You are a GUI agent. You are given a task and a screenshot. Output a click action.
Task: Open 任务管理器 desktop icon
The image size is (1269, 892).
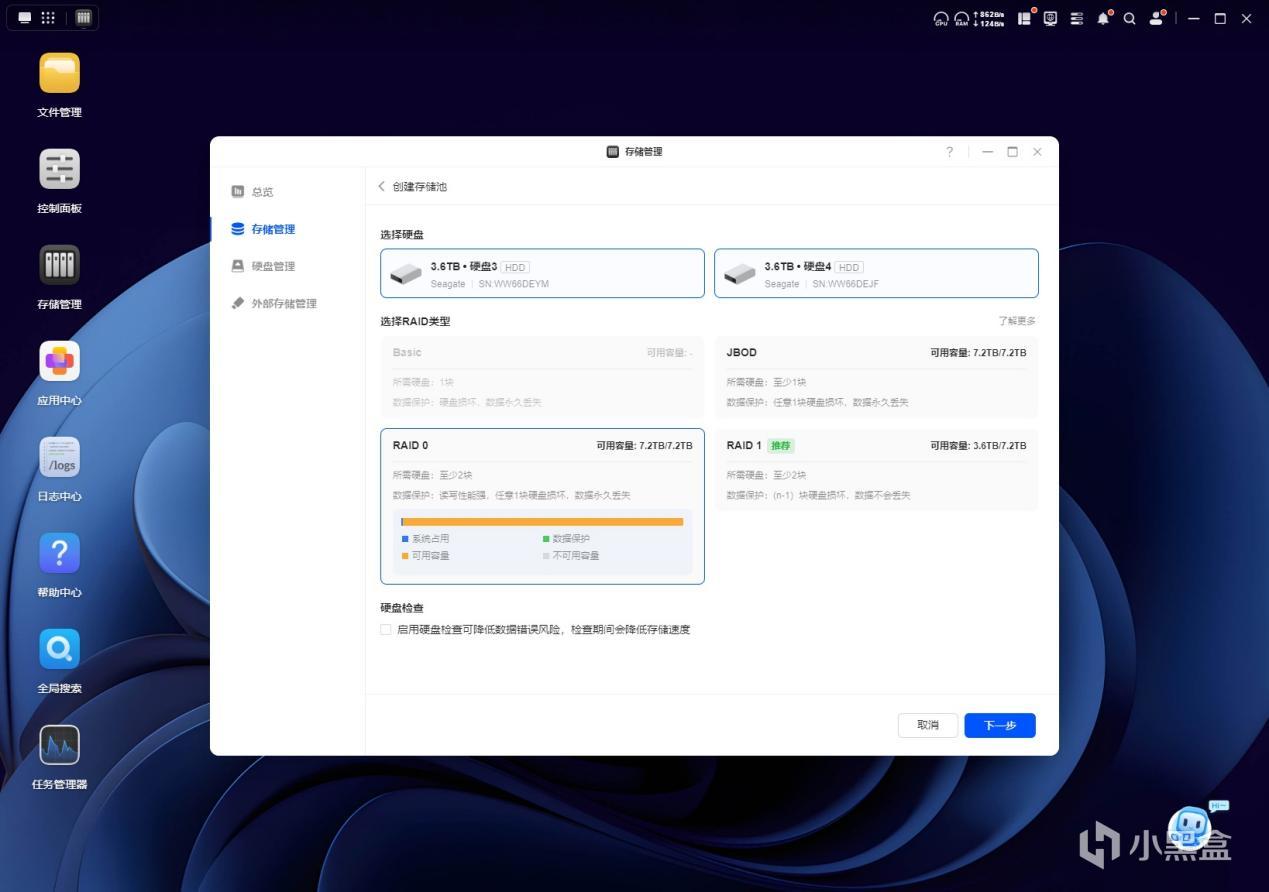(59, 745)
